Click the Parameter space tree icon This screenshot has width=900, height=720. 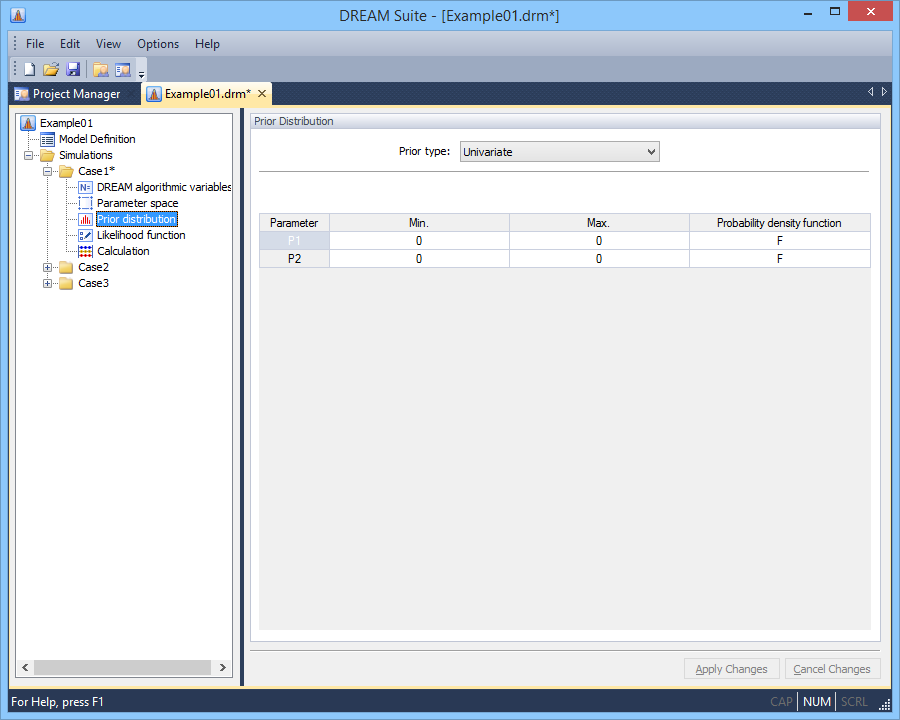pos(86,203)
